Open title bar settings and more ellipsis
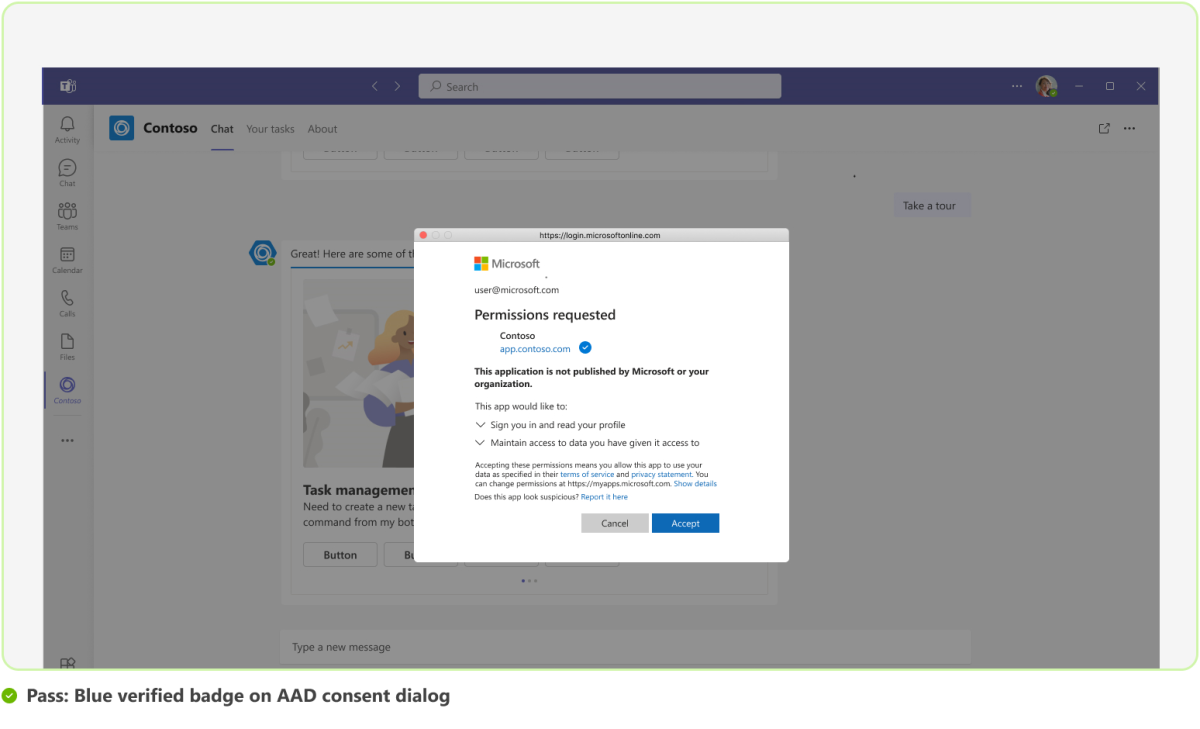The width and height of the screenshot is (1200, 729). 1017,86
